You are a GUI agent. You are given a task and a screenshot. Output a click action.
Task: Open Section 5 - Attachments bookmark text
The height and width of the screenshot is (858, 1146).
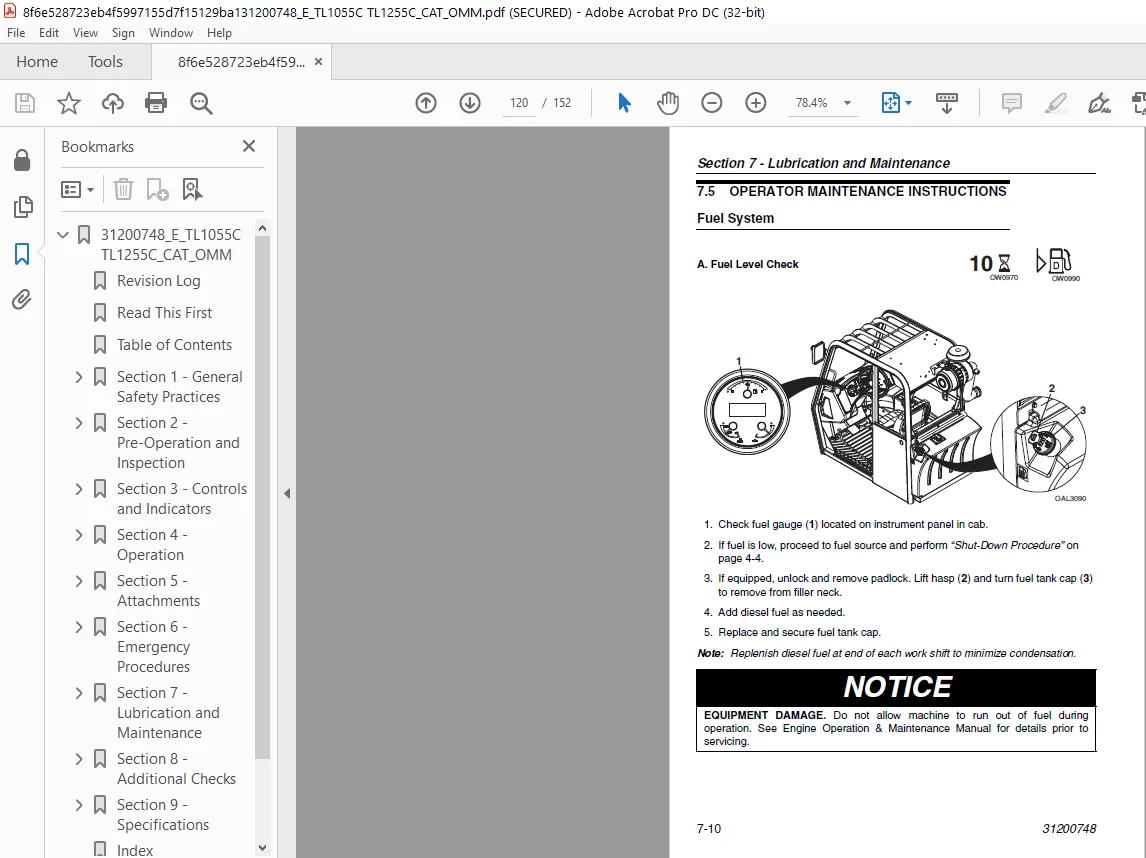pos(159,591)
